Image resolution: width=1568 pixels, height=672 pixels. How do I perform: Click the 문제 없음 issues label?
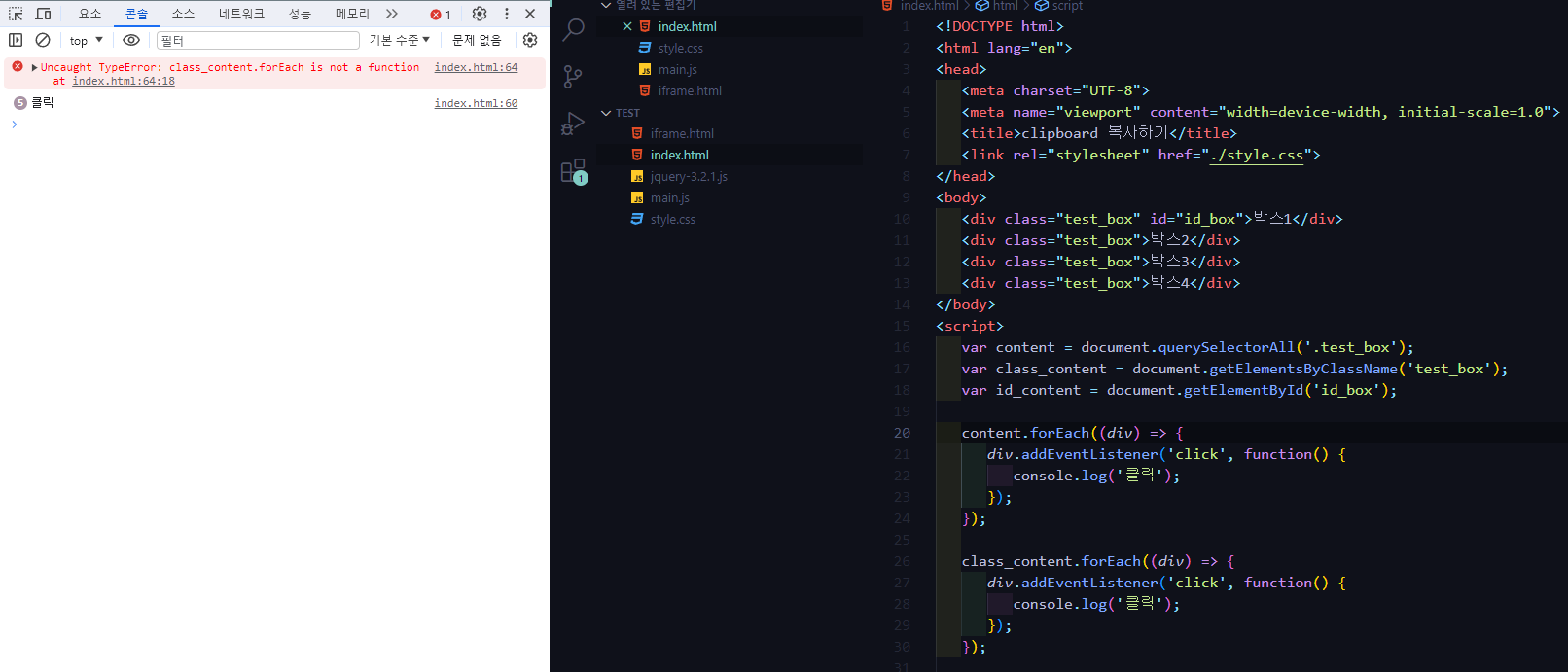point(477,40)
